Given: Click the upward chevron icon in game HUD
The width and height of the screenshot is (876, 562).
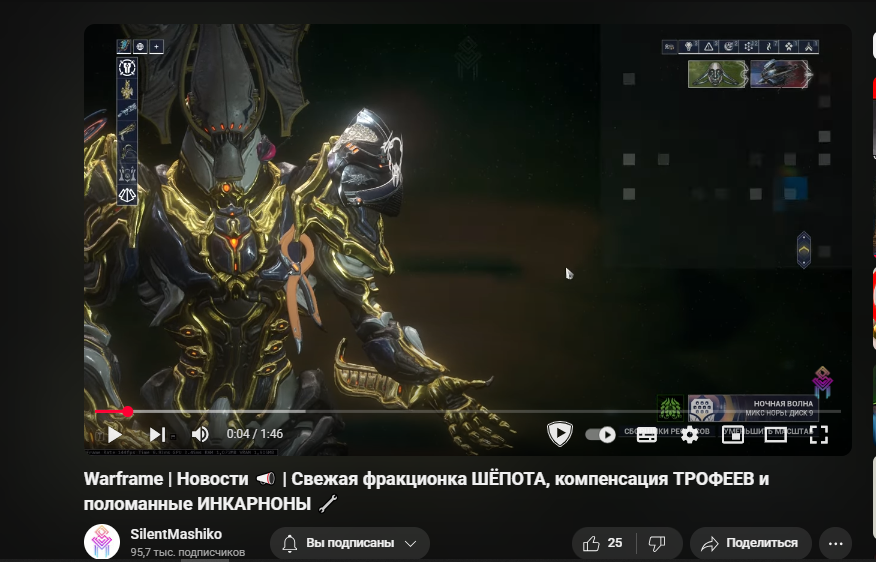Looking at the screenshot, I should (x=809, y=47).
